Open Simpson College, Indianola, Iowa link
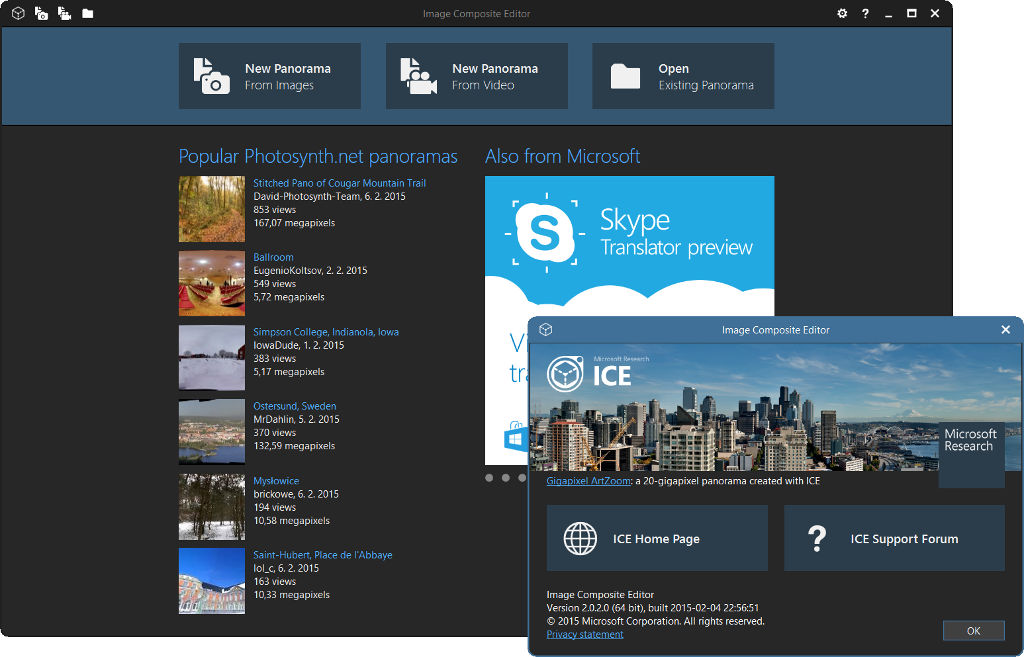The image size is (1024, 657). coord(326,332)
